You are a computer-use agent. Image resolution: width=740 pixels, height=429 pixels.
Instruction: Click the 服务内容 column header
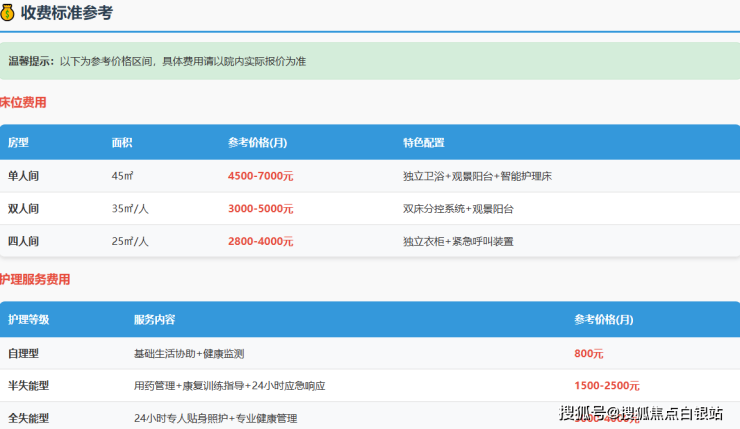click(154, 320)
